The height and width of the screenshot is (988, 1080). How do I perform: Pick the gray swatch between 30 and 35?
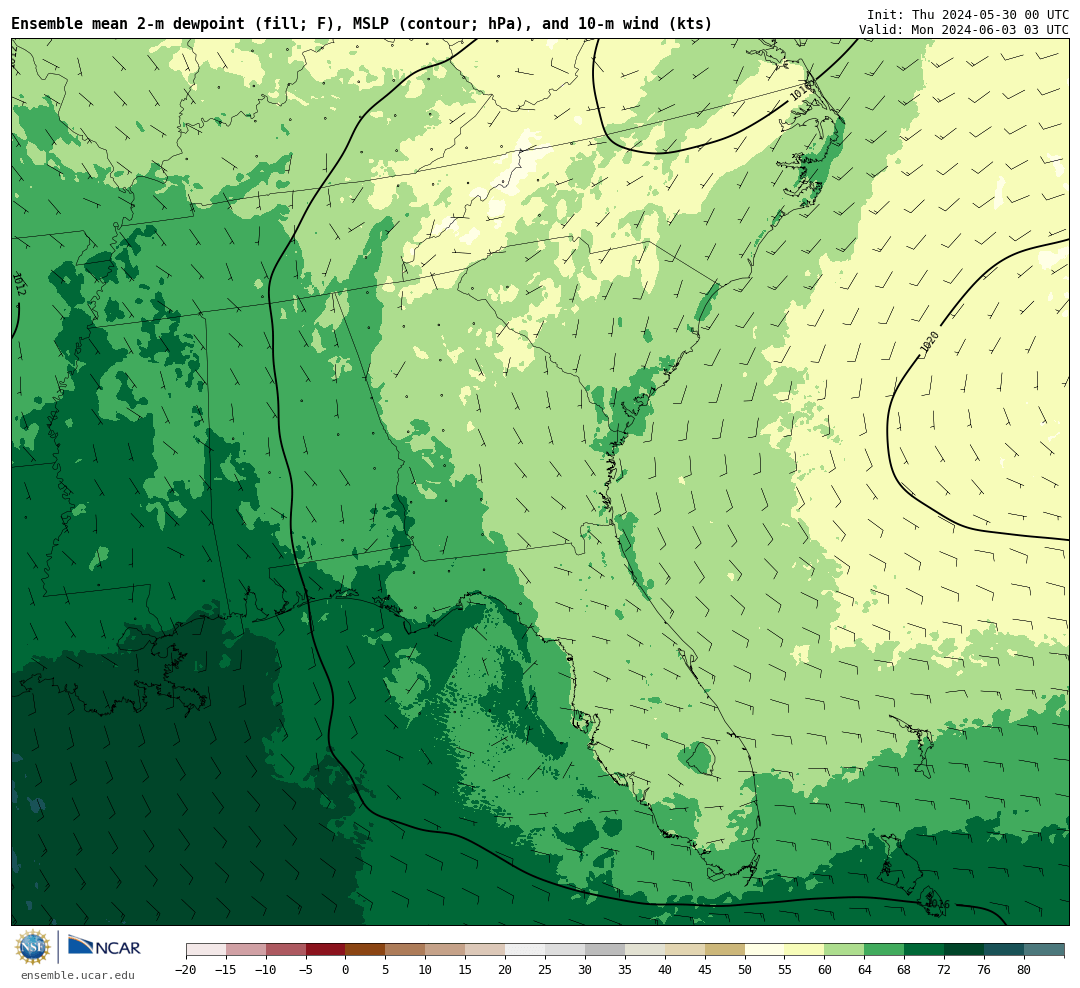click(x=605, y=950)
